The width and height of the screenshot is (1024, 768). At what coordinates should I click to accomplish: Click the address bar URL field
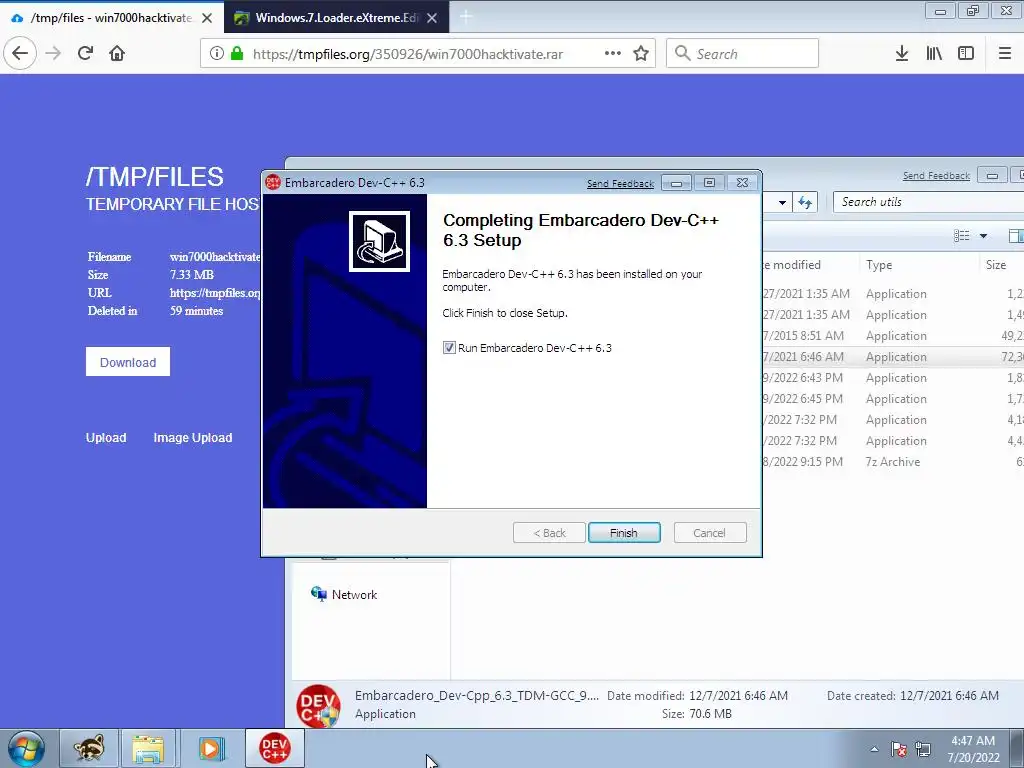coord(427,54)
